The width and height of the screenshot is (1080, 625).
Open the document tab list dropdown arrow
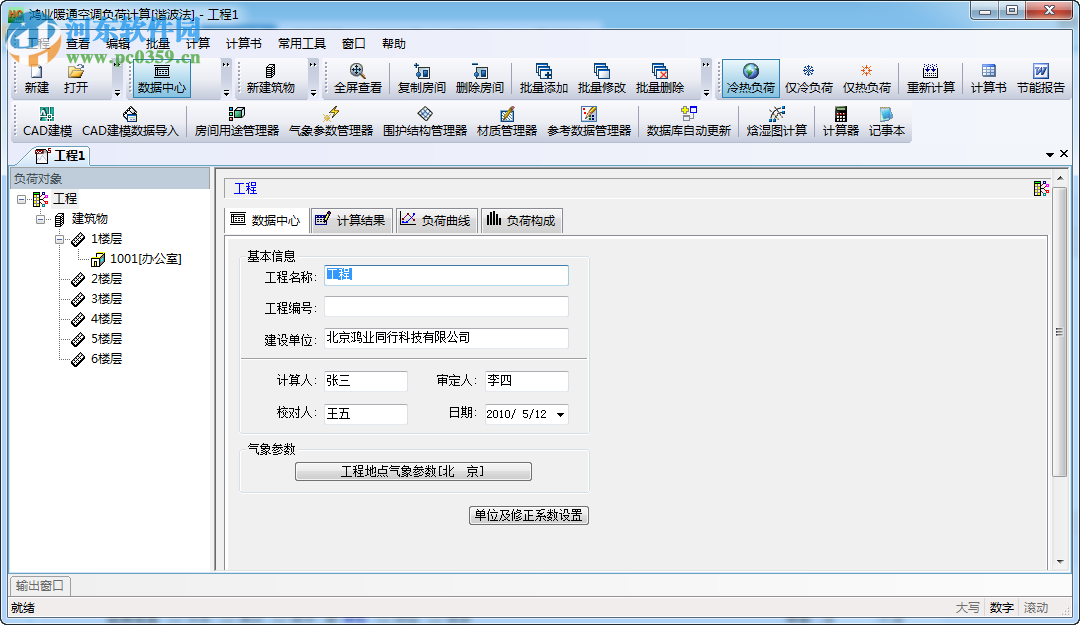(1050, 154)
